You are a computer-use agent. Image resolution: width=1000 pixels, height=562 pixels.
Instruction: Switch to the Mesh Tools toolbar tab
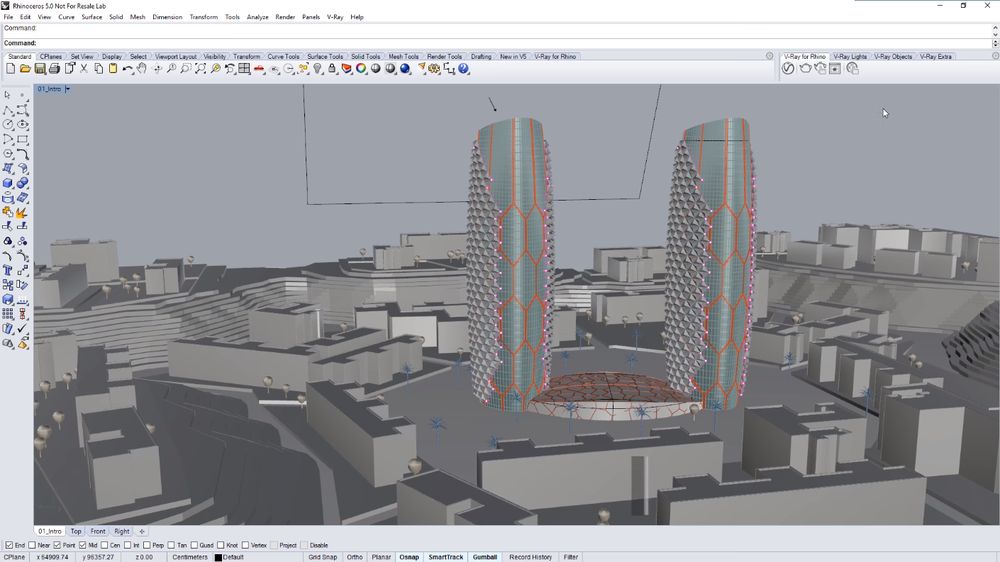coord(403,56)
